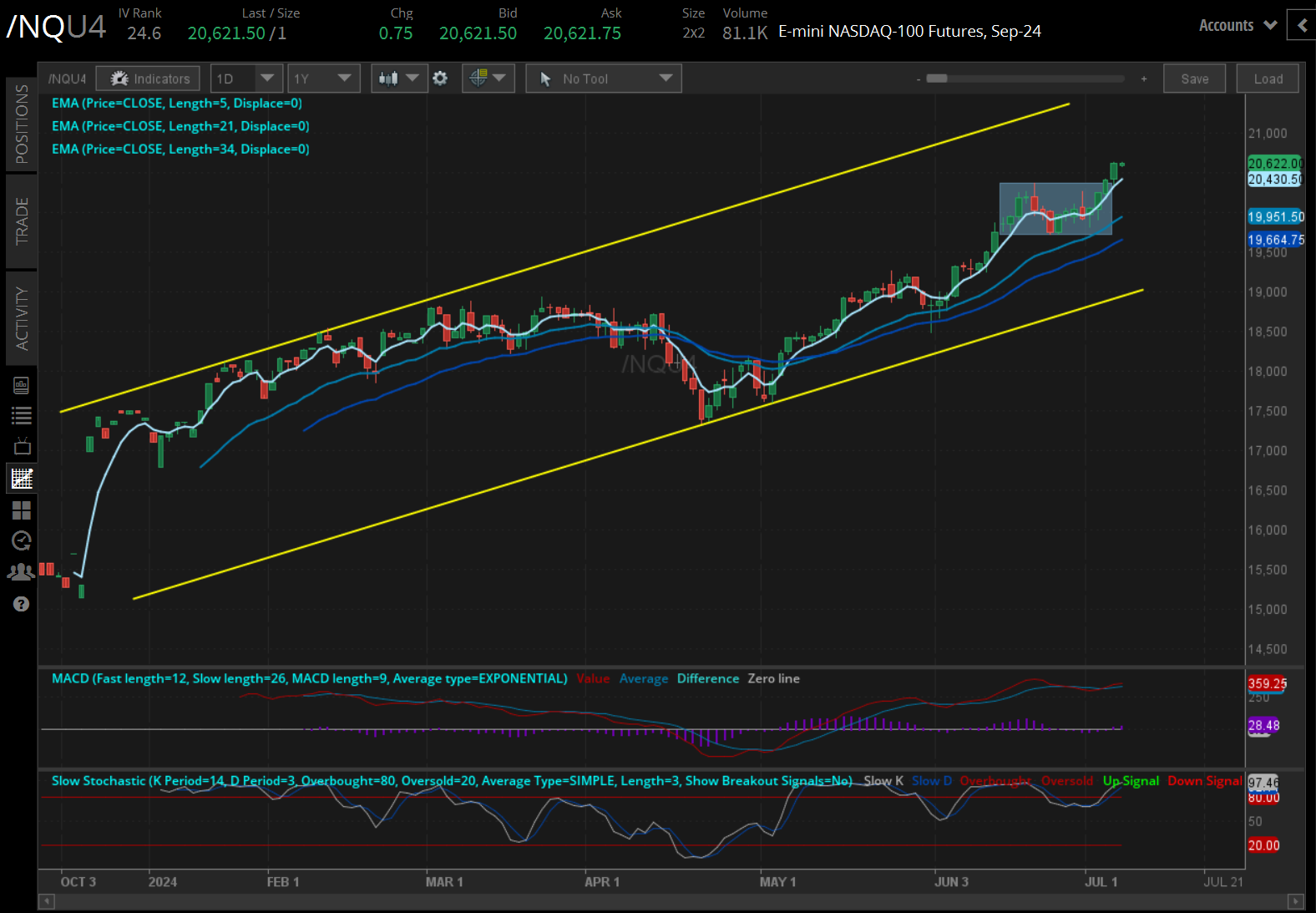Click the MAY 1 date axis label

[x=777, y=882]
